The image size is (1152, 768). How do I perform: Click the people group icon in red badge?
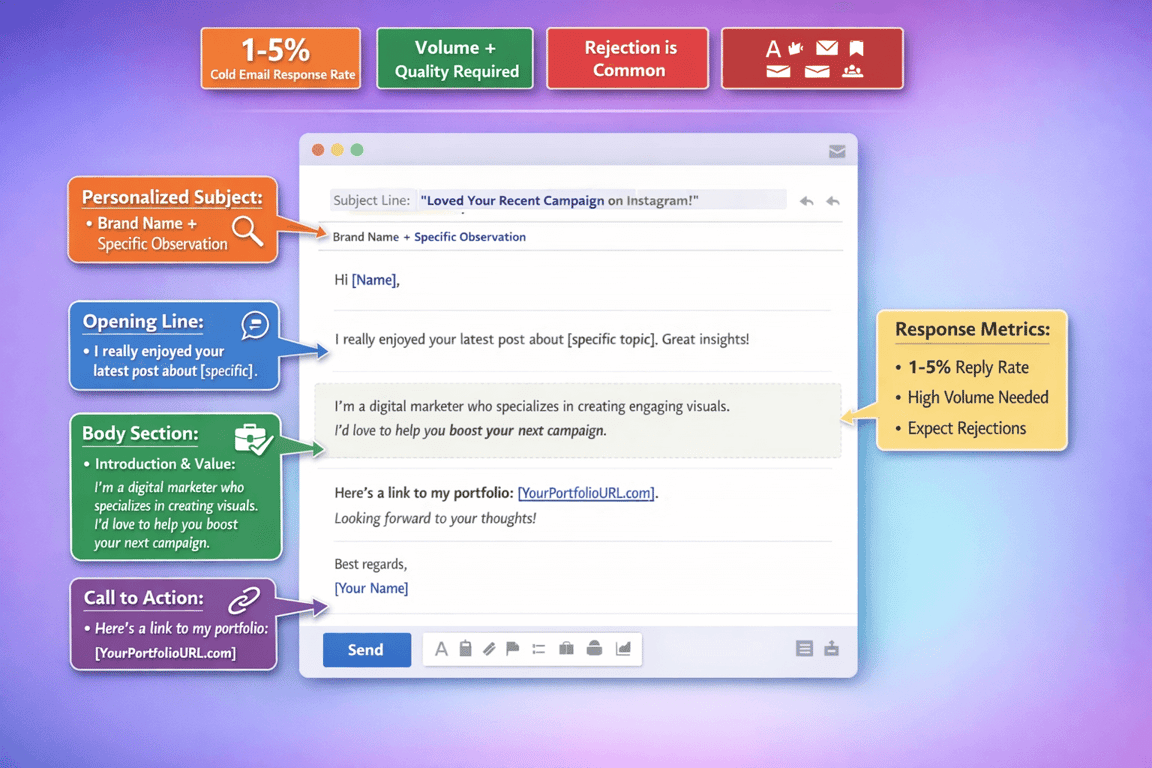(x=853, y=71)
